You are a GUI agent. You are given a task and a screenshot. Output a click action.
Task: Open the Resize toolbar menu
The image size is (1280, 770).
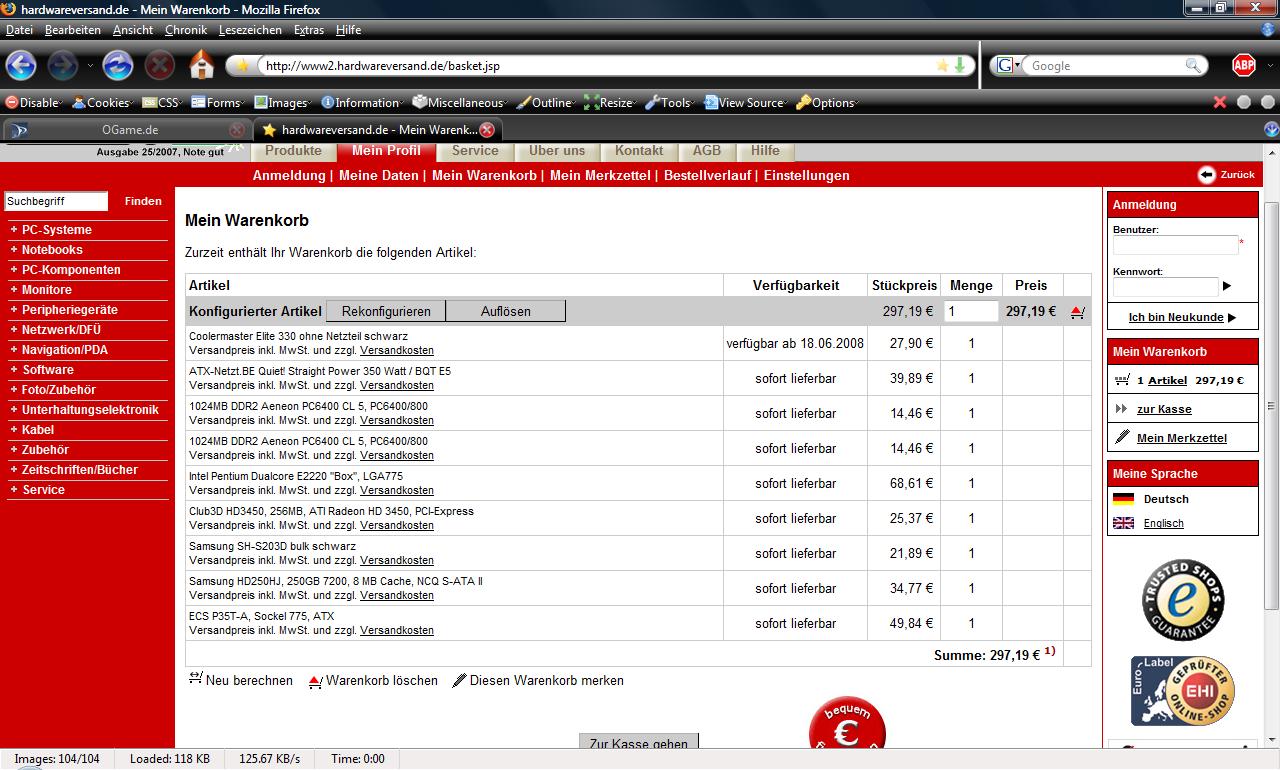click(x=610, y=102)
